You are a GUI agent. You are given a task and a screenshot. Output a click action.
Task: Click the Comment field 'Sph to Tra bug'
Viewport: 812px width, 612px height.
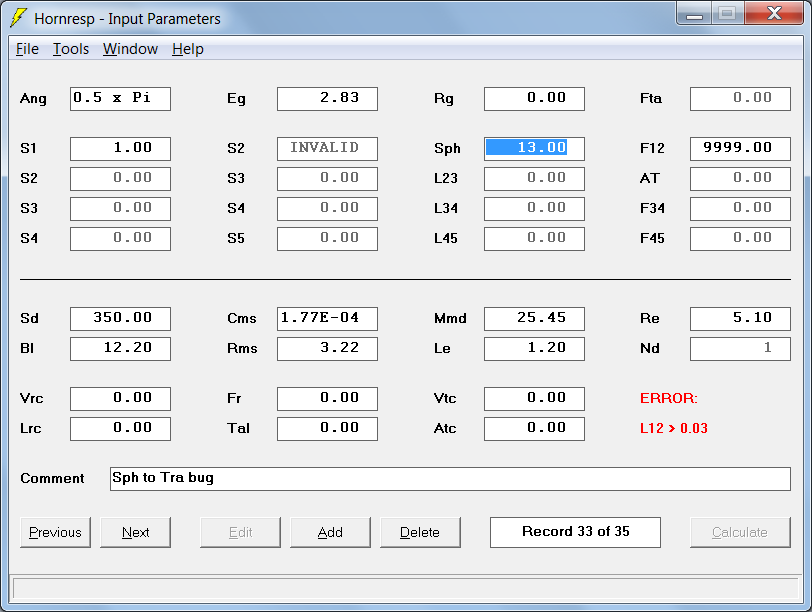coord(450,479)
